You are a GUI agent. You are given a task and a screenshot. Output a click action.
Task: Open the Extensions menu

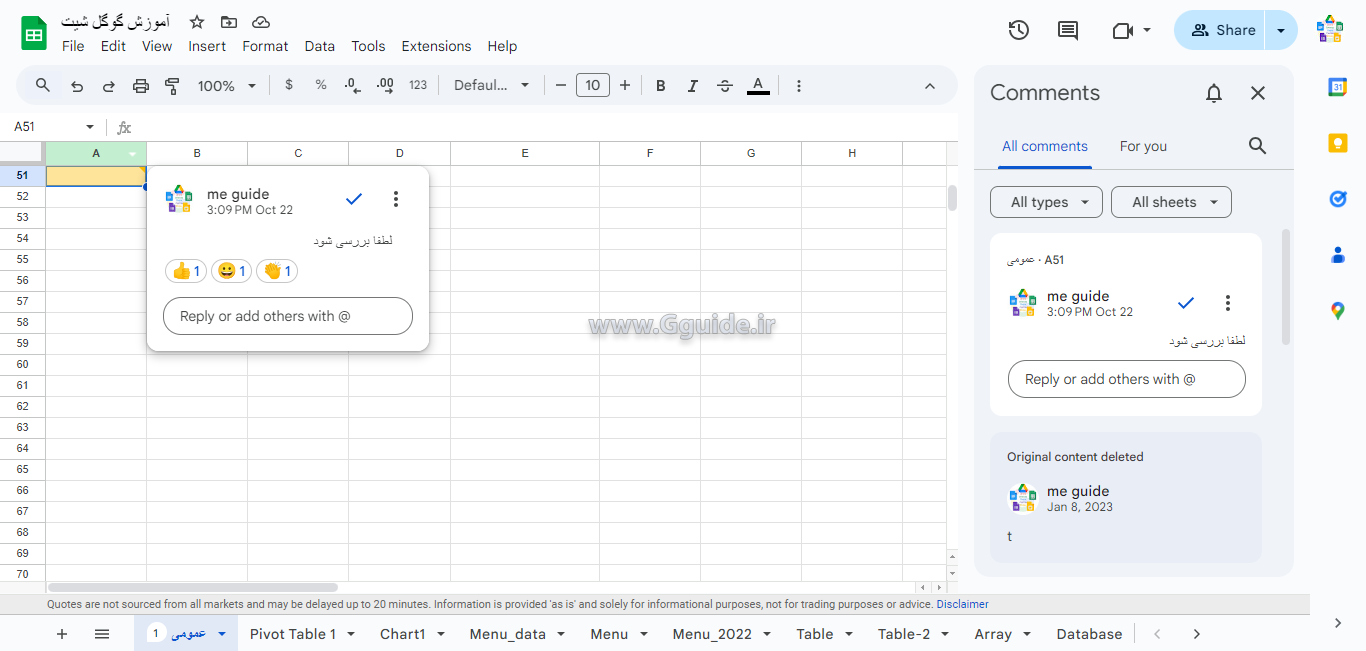click(436, 46)
